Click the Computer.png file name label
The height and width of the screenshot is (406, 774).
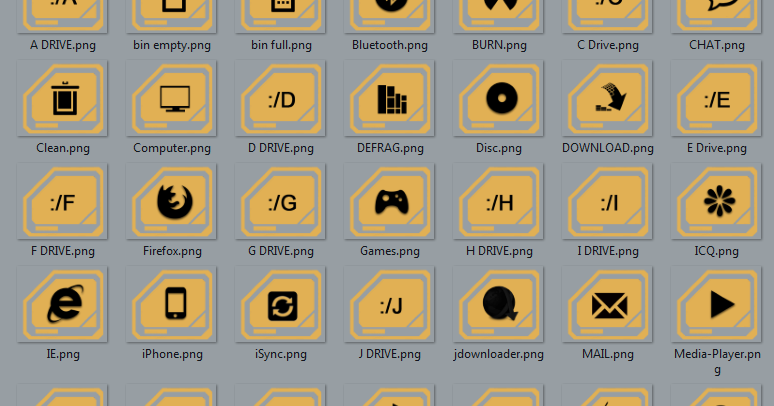tap(172, 148)
